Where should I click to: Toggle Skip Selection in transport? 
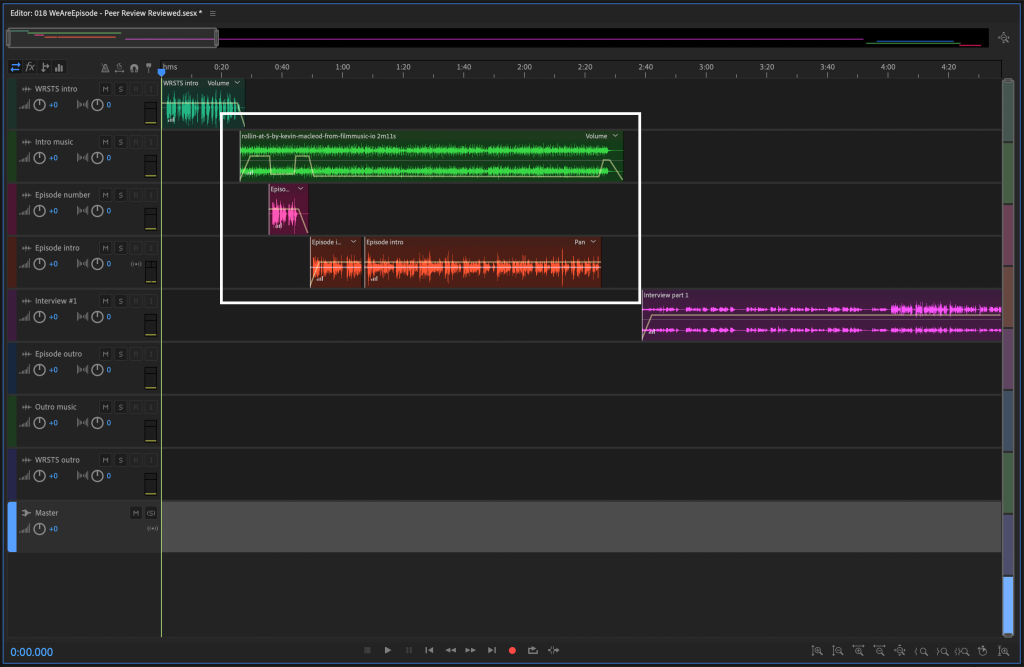click(x=554, y=650)
